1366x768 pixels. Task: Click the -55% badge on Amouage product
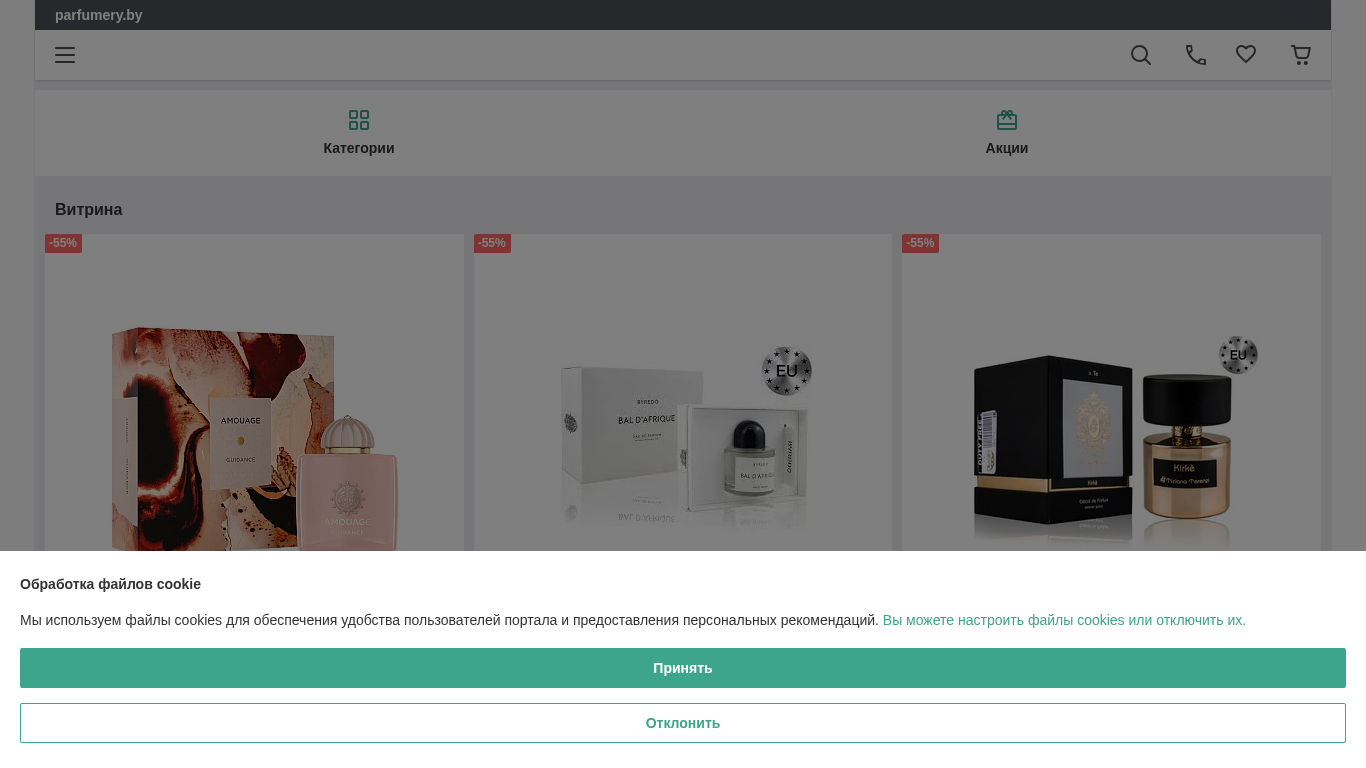click(63, 243)
